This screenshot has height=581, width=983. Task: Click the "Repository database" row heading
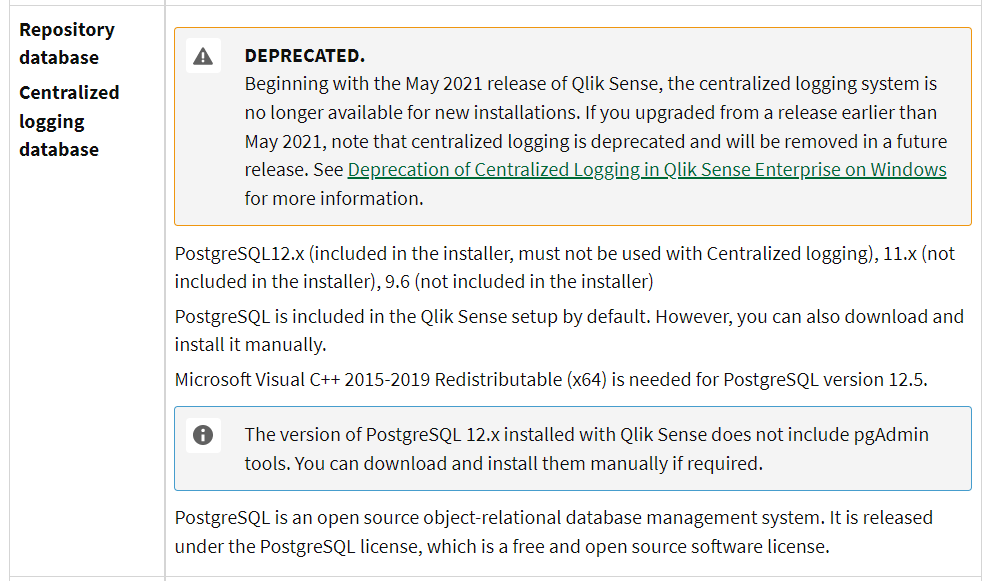coord(66,43)
